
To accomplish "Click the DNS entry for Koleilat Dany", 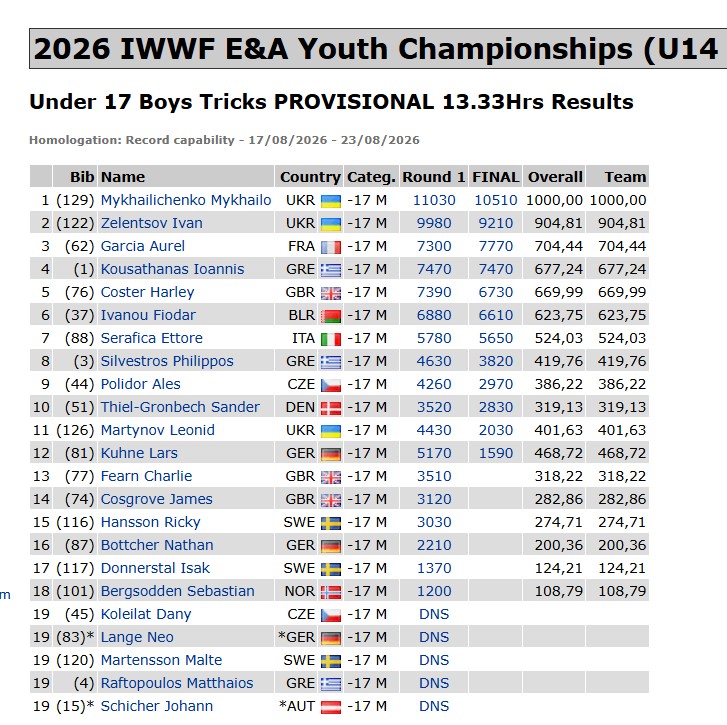I will click(x=434, y=614).
